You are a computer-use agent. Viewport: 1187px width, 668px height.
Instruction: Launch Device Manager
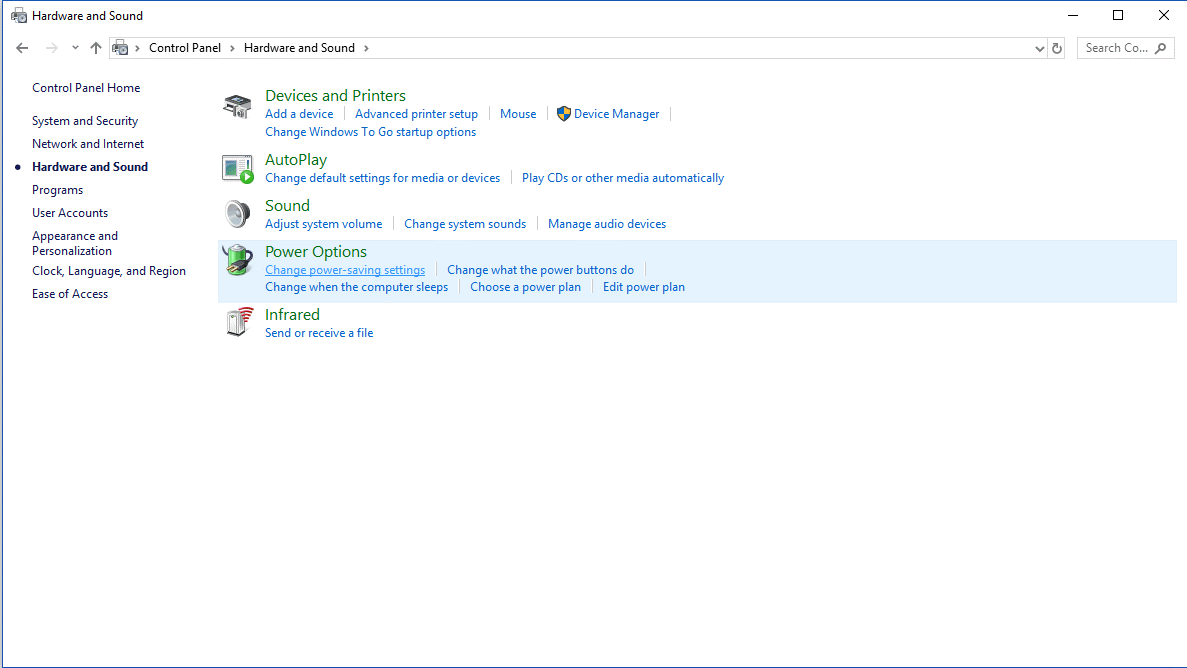pos(616,114)
